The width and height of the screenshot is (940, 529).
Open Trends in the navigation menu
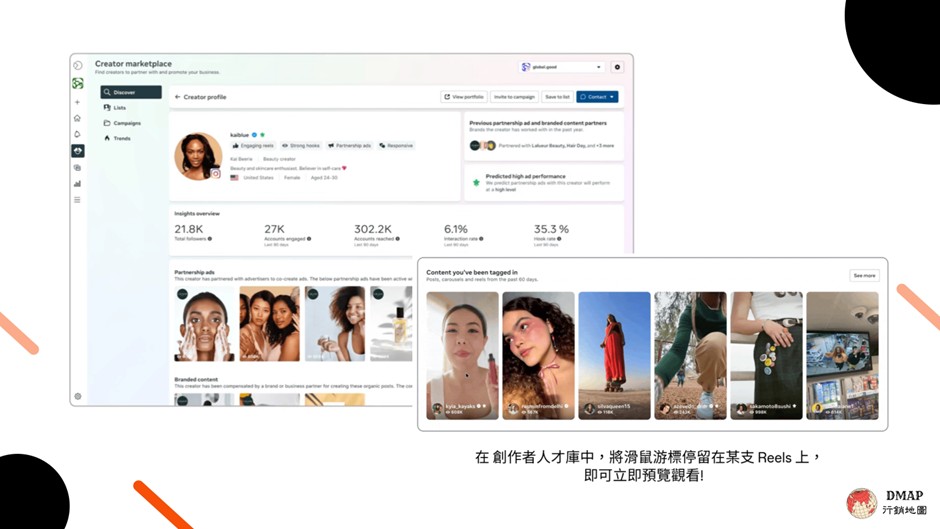pos(121,138)
